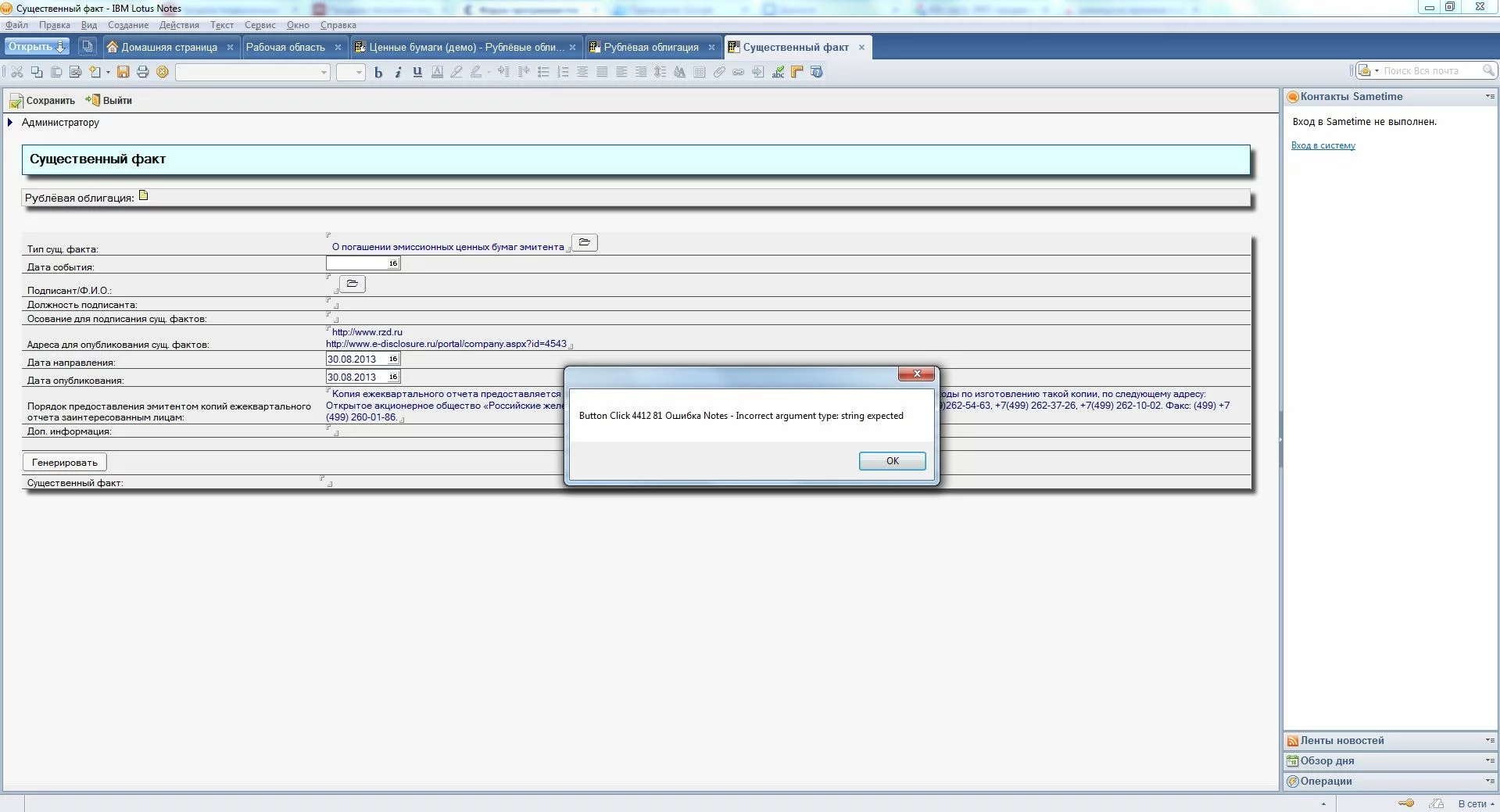Switch to the Рублёвая облигация tab
The height and width of the screenshot is (812, 1500).
click(x=650, y=47)
